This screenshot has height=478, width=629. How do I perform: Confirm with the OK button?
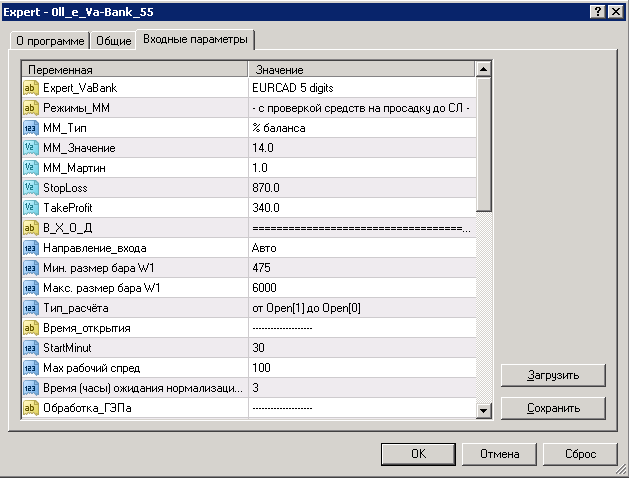(418, 454)
